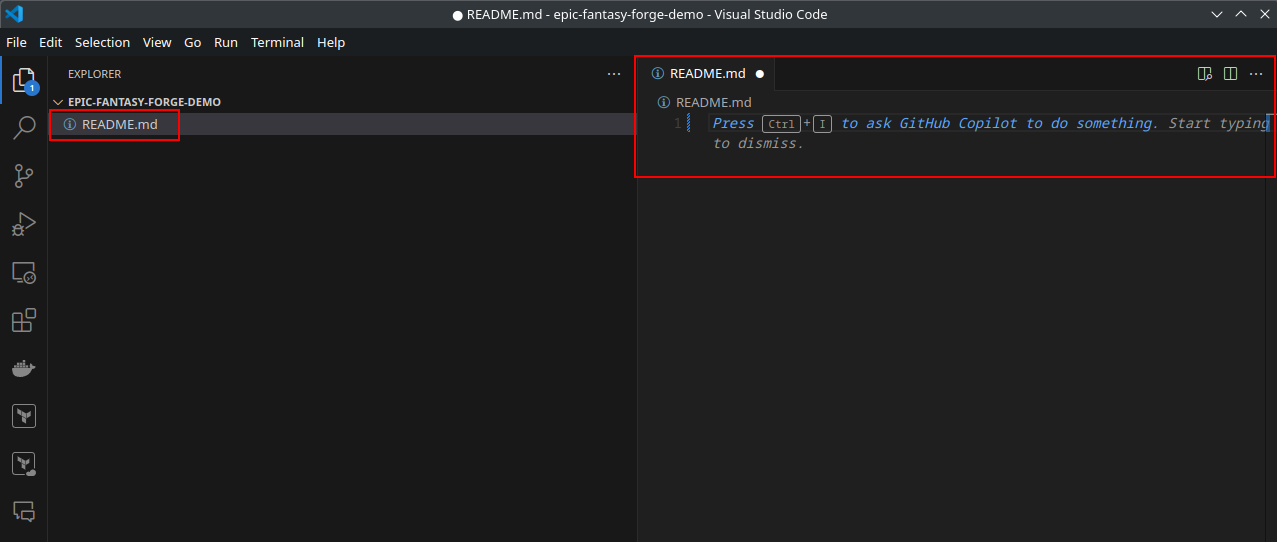Open the Terraform view icon
1277x542 pixels.
(24, 416)
